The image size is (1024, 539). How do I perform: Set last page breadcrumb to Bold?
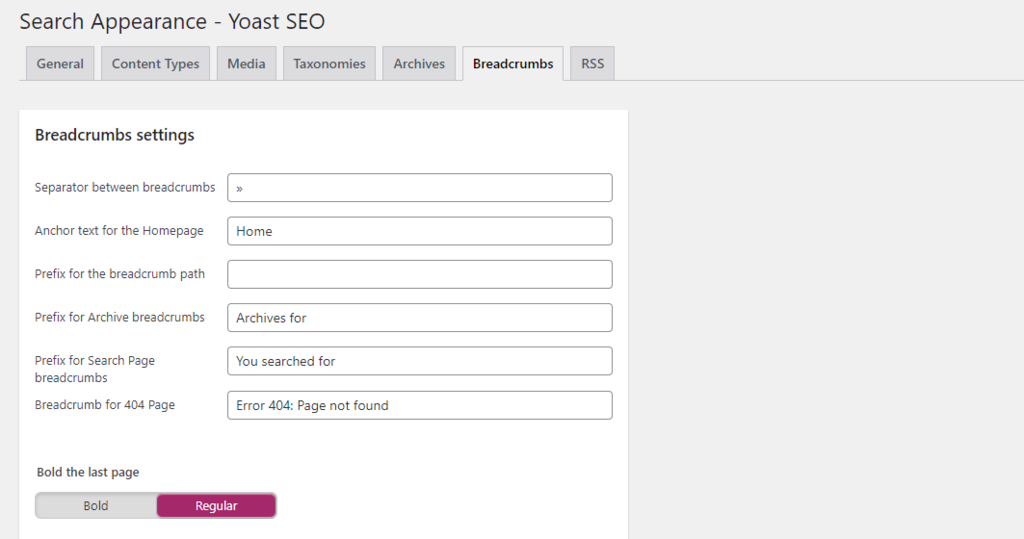(x=96, y=506)
